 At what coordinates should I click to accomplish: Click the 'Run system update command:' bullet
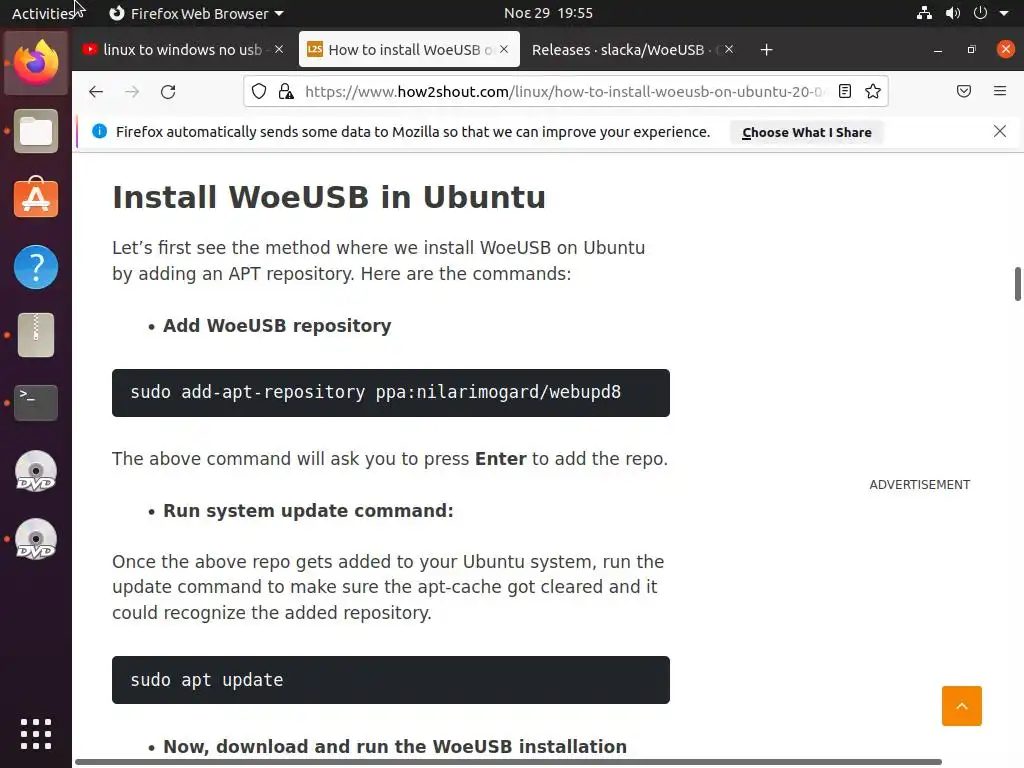308,511
